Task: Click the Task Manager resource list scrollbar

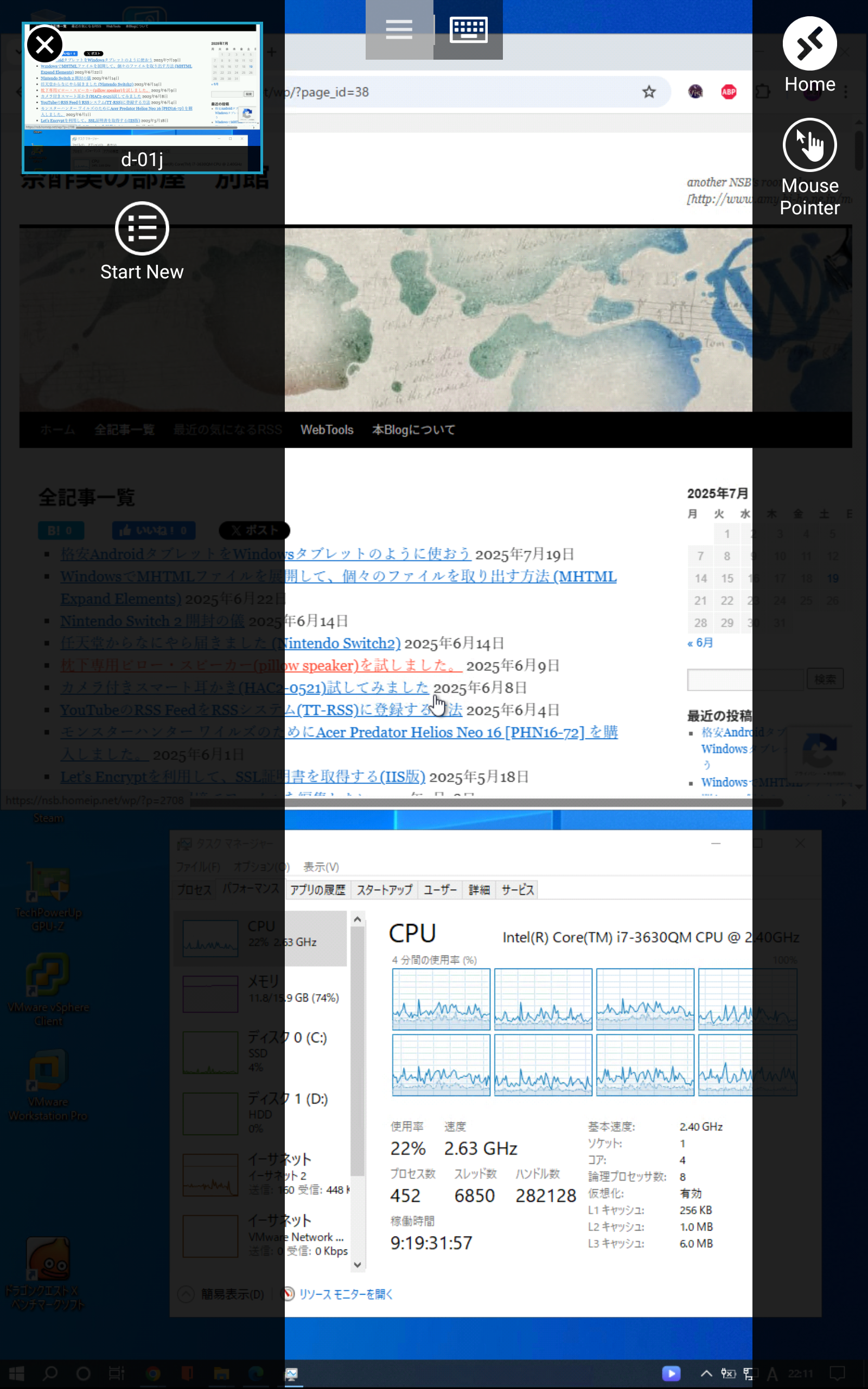Action: click(357, 1050)
